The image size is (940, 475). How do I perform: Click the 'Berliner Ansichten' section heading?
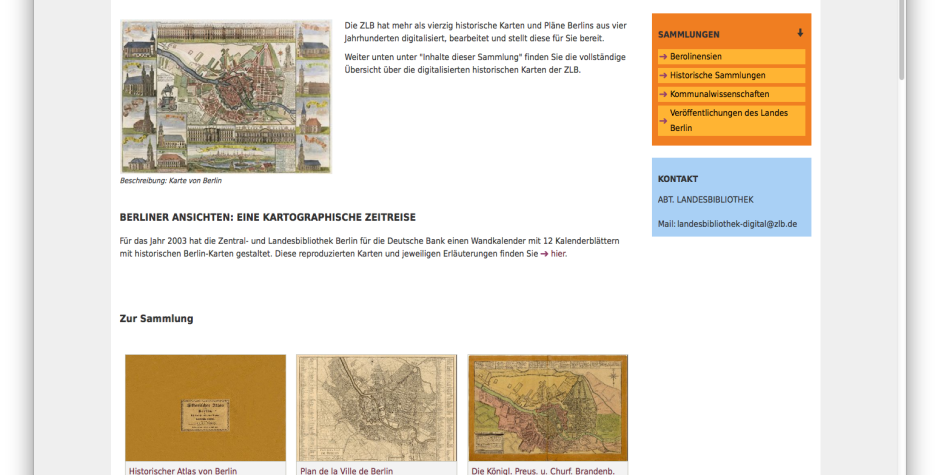tap(267, 217)
